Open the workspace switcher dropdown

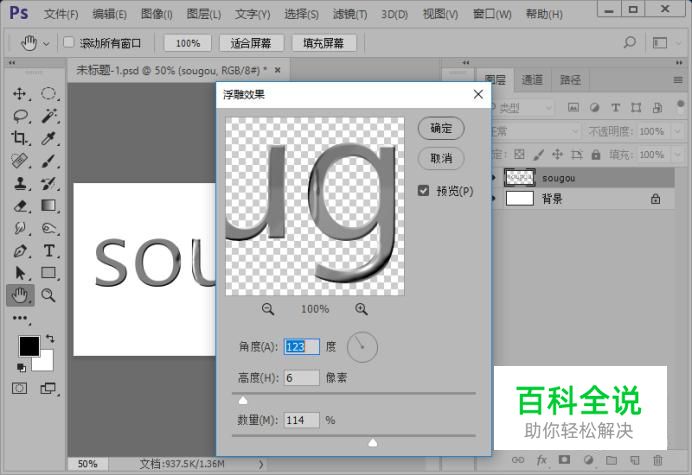click(x=663, y=43)
